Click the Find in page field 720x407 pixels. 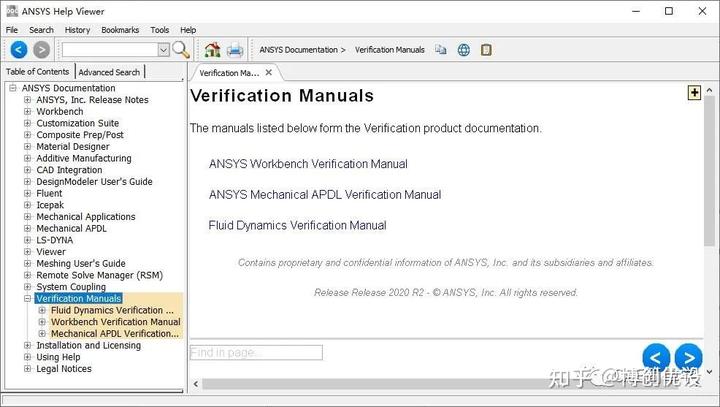(x=256, y=353)
